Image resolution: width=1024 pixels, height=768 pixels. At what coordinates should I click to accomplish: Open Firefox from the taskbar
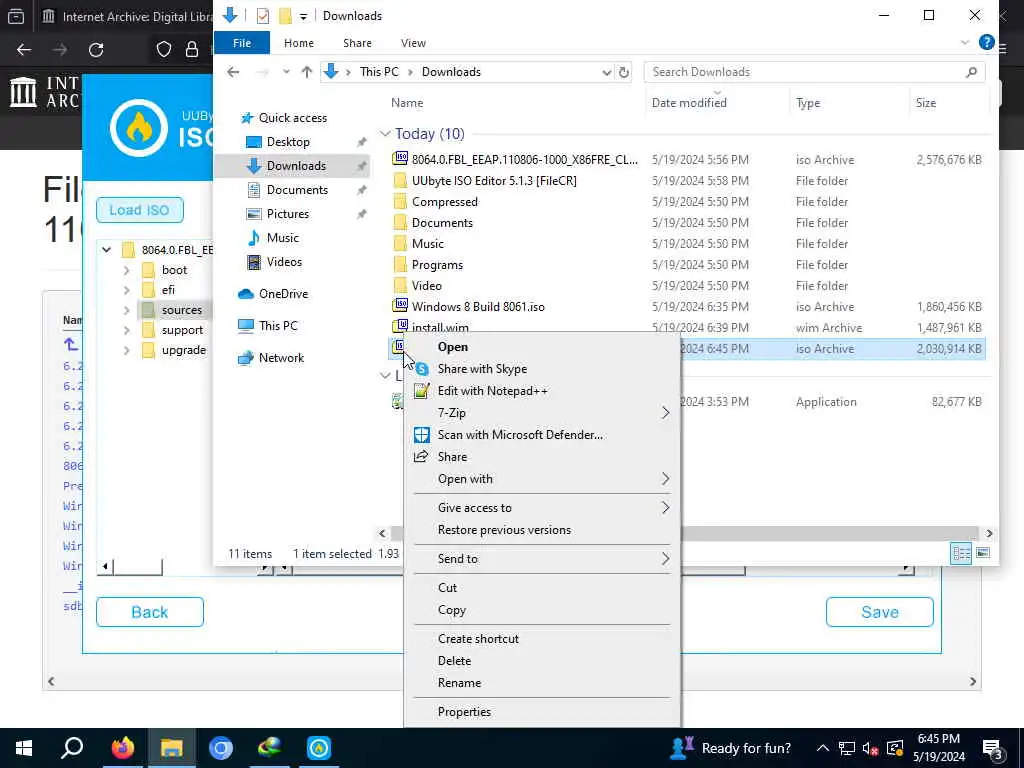point(122,748)
